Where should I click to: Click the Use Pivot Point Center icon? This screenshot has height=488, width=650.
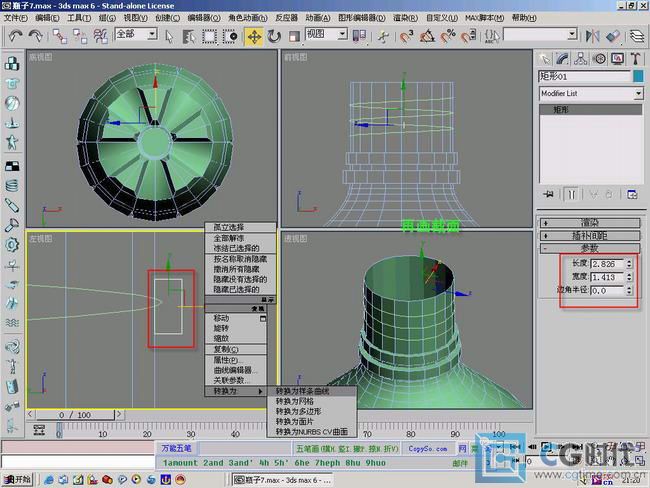pos(359,36)
